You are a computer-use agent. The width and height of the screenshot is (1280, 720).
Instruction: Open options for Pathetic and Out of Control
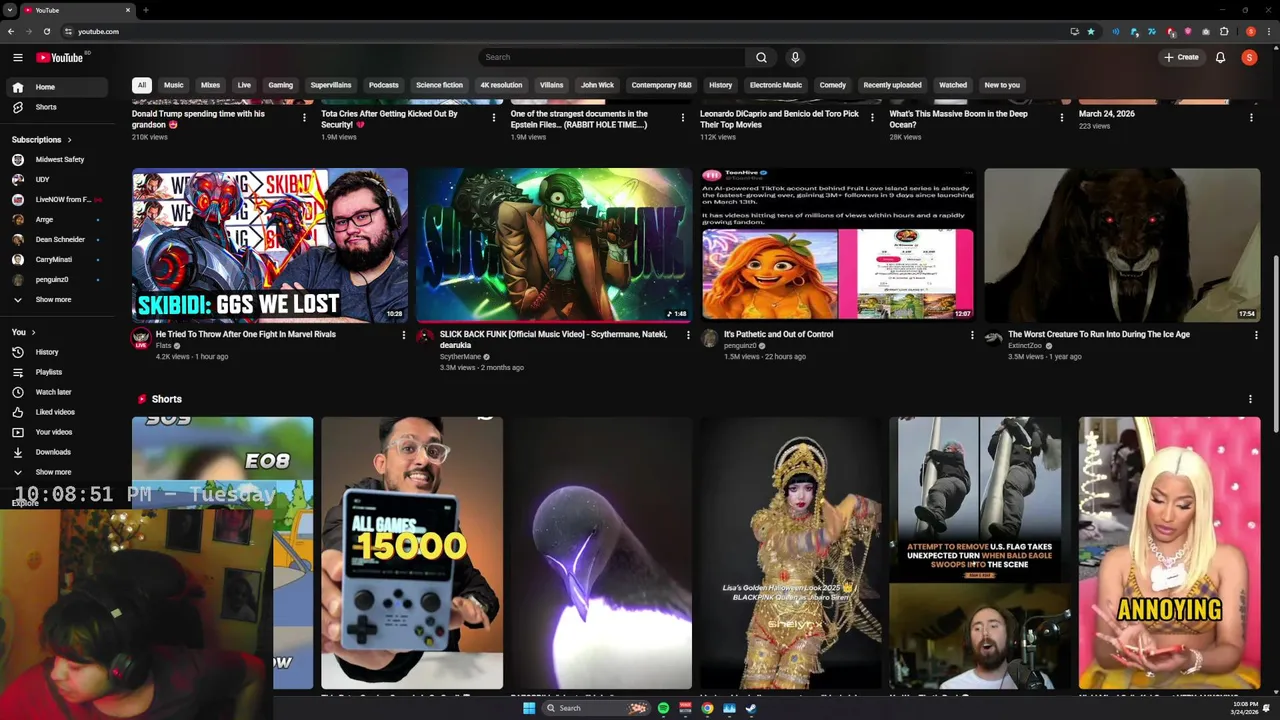pos(972,335)
